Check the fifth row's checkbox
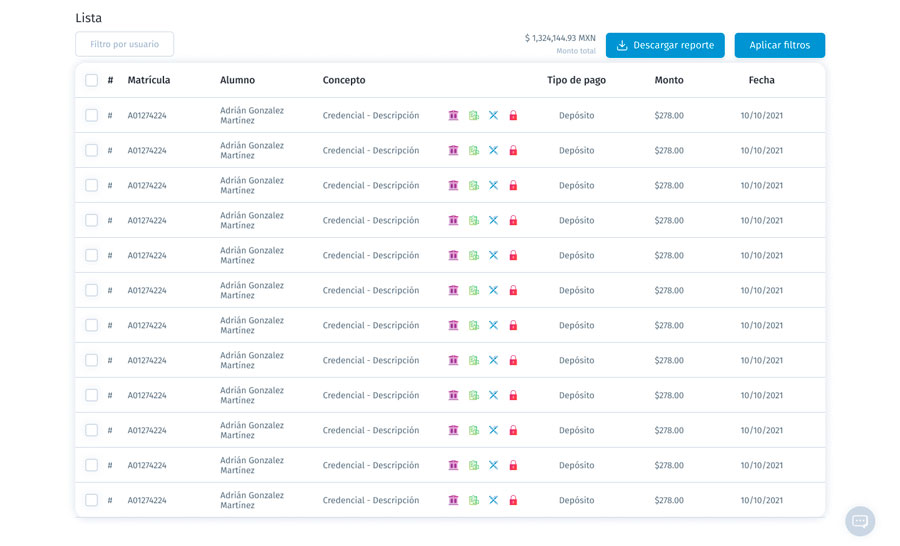The width and height of the screenshot is (900, 546). tap(91, 255)
